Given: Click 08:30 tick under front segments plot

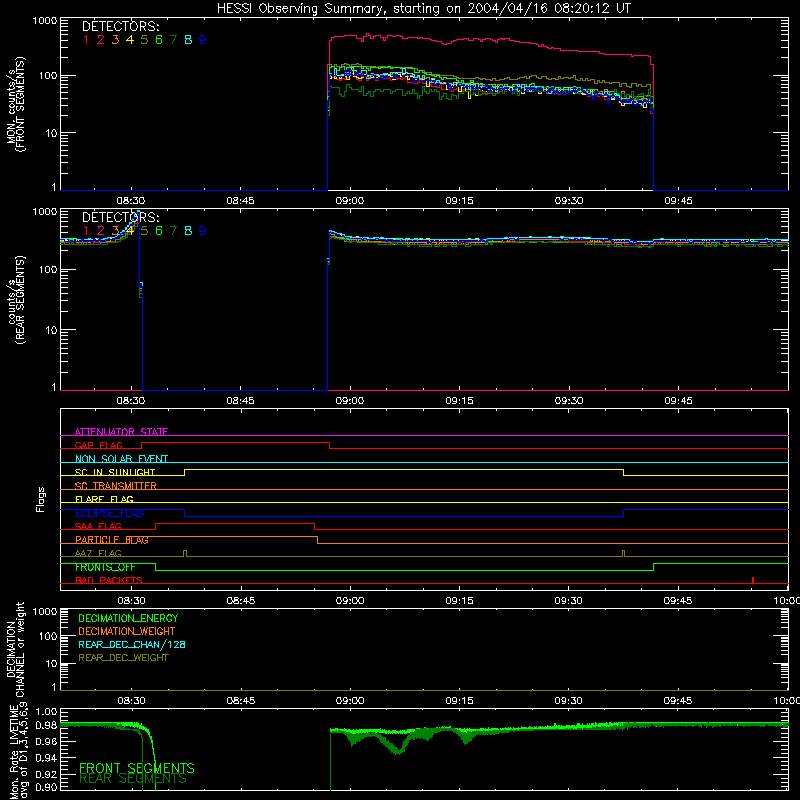Looking at the screenshot, I should pyautogui.click(x=131, y=201).
